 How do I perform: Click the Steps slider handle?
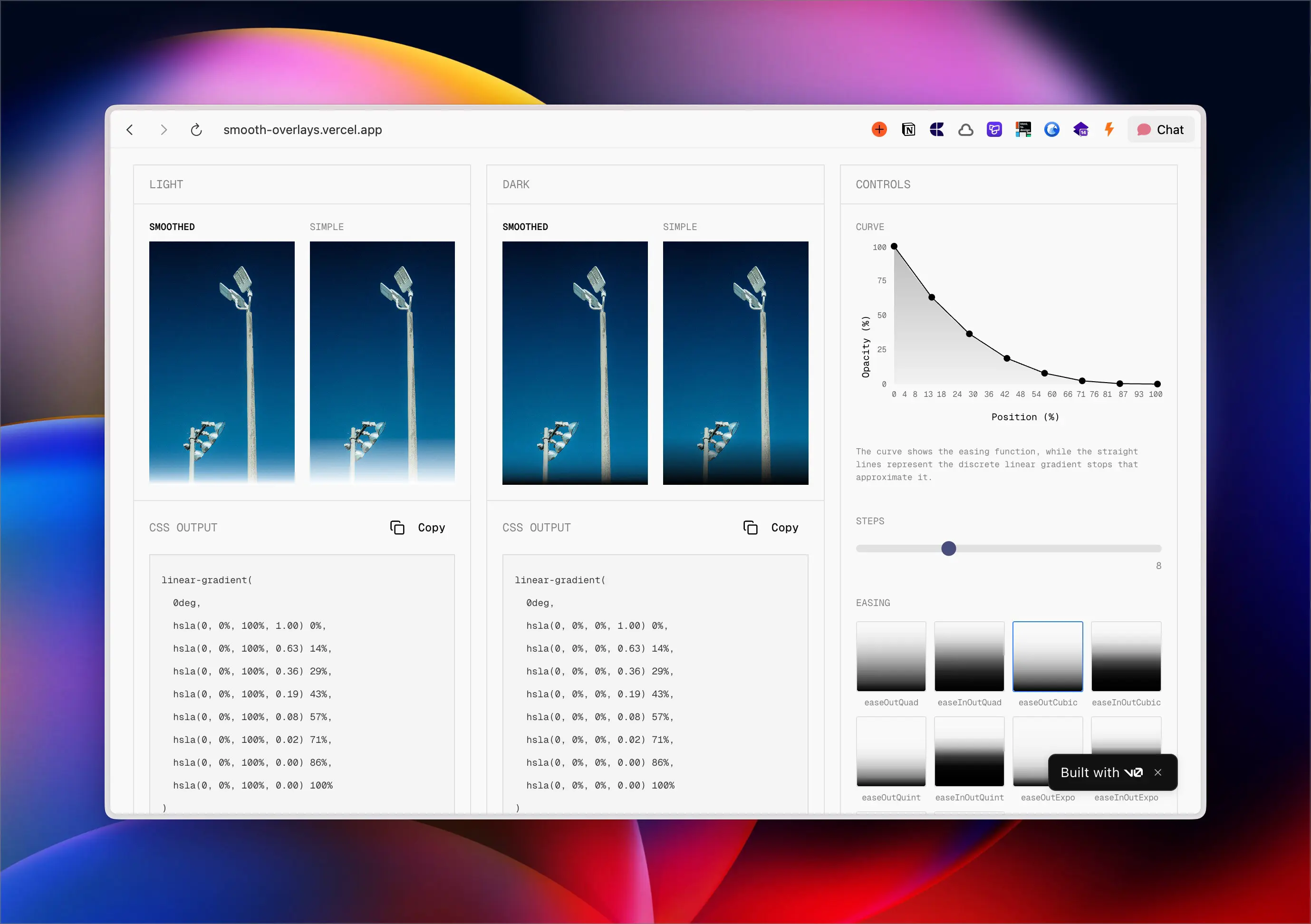(948, 548)
